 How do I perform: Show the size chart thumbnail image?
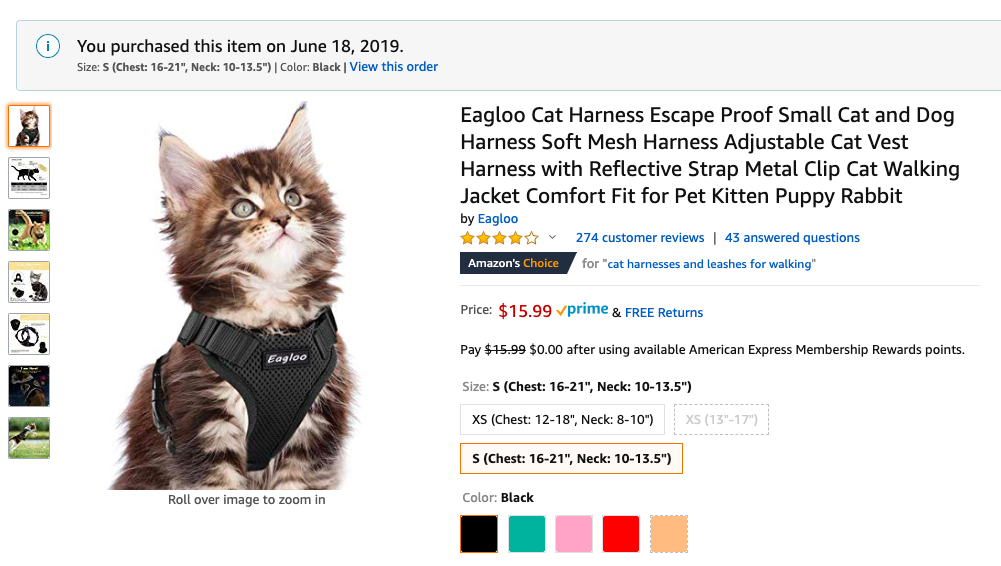tap(29, 178)
